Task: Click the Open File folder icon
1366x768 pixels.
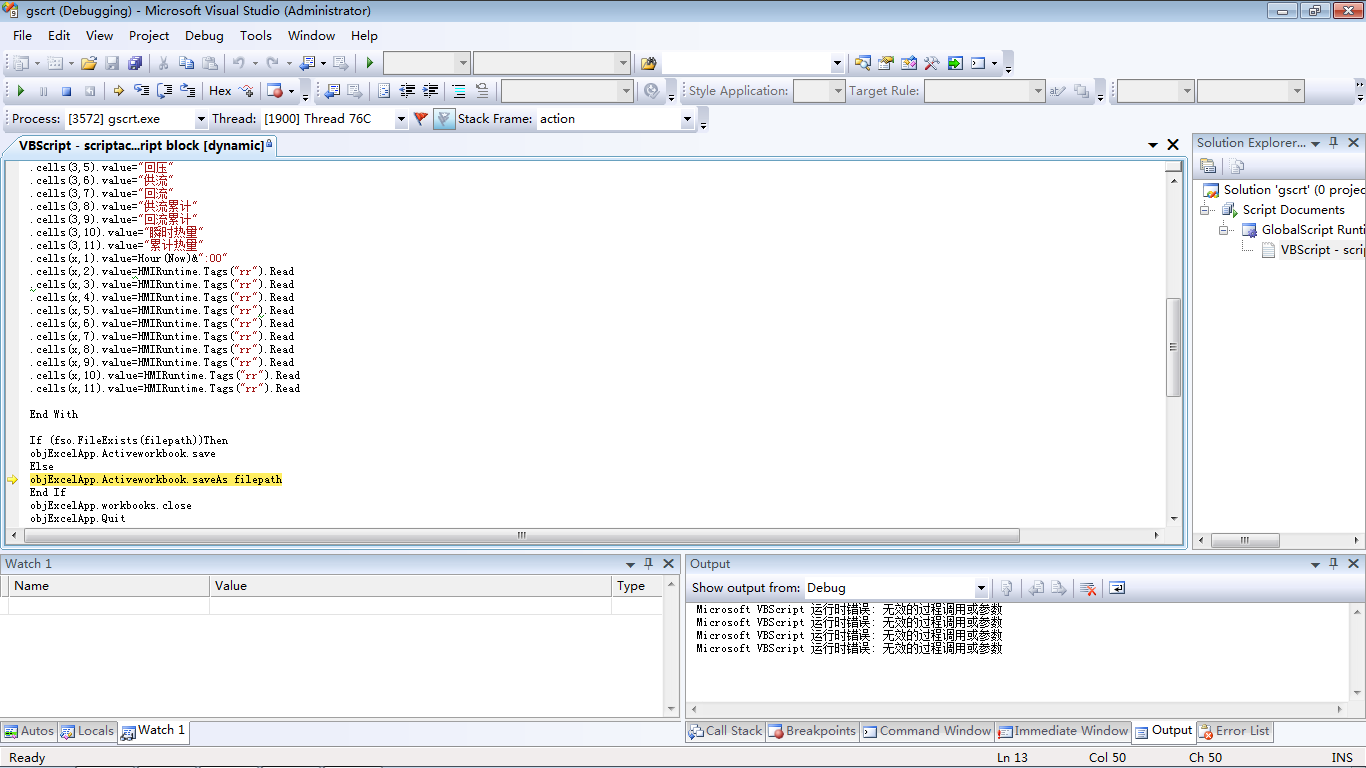Action: [89, 63]
